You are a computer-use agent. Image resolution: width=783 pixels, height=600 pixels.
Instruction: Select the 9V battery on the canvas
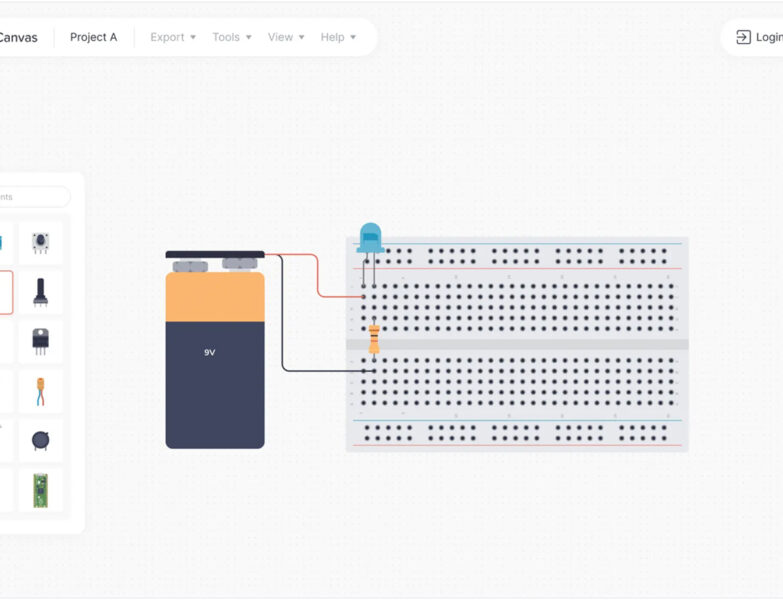(215, 370)
